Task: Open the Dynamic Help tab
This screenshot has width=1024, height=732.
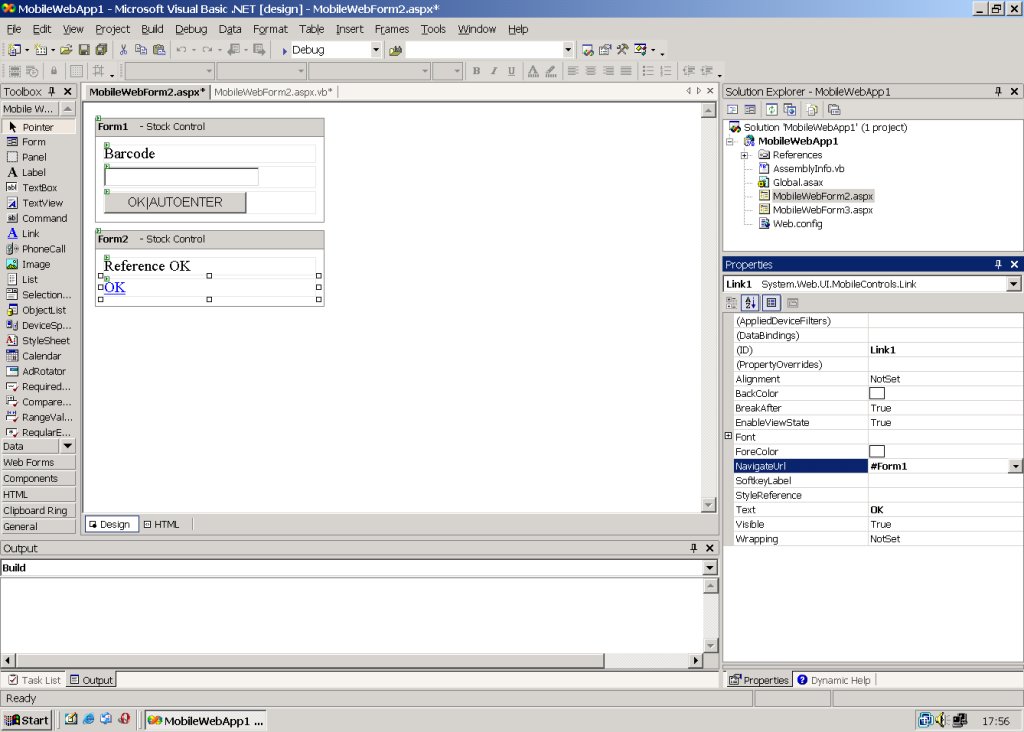Action: click(x=833, y=680)
